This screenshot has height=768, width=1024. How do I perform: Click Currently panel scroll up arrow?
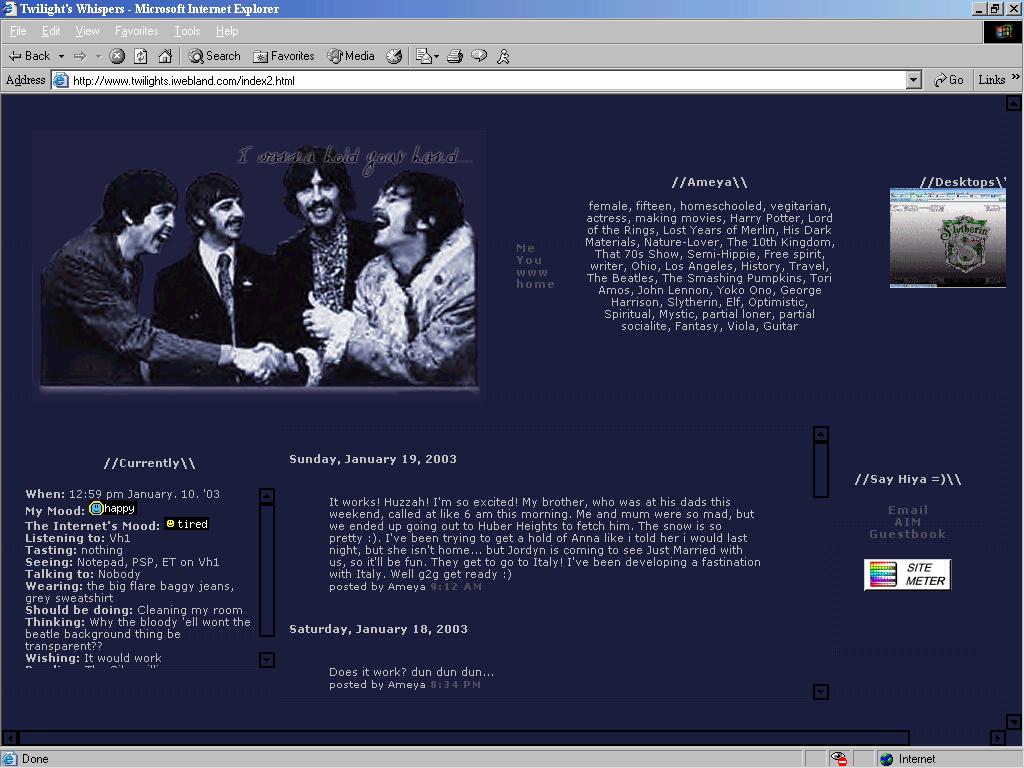click(266, 496)
